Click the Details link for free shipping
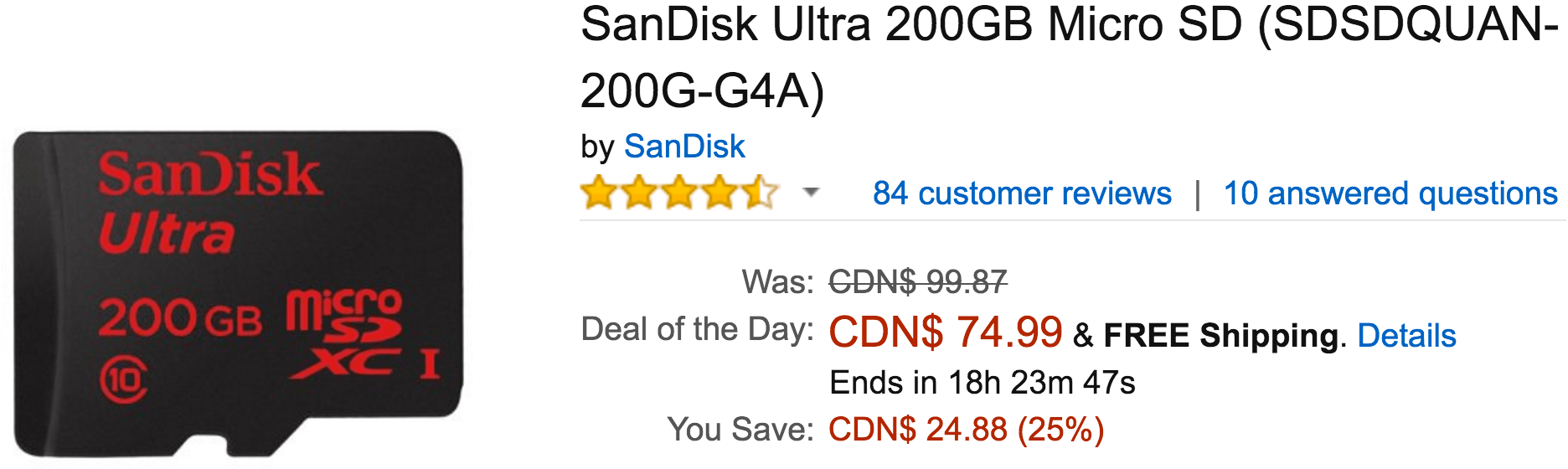 point(1406,335)
